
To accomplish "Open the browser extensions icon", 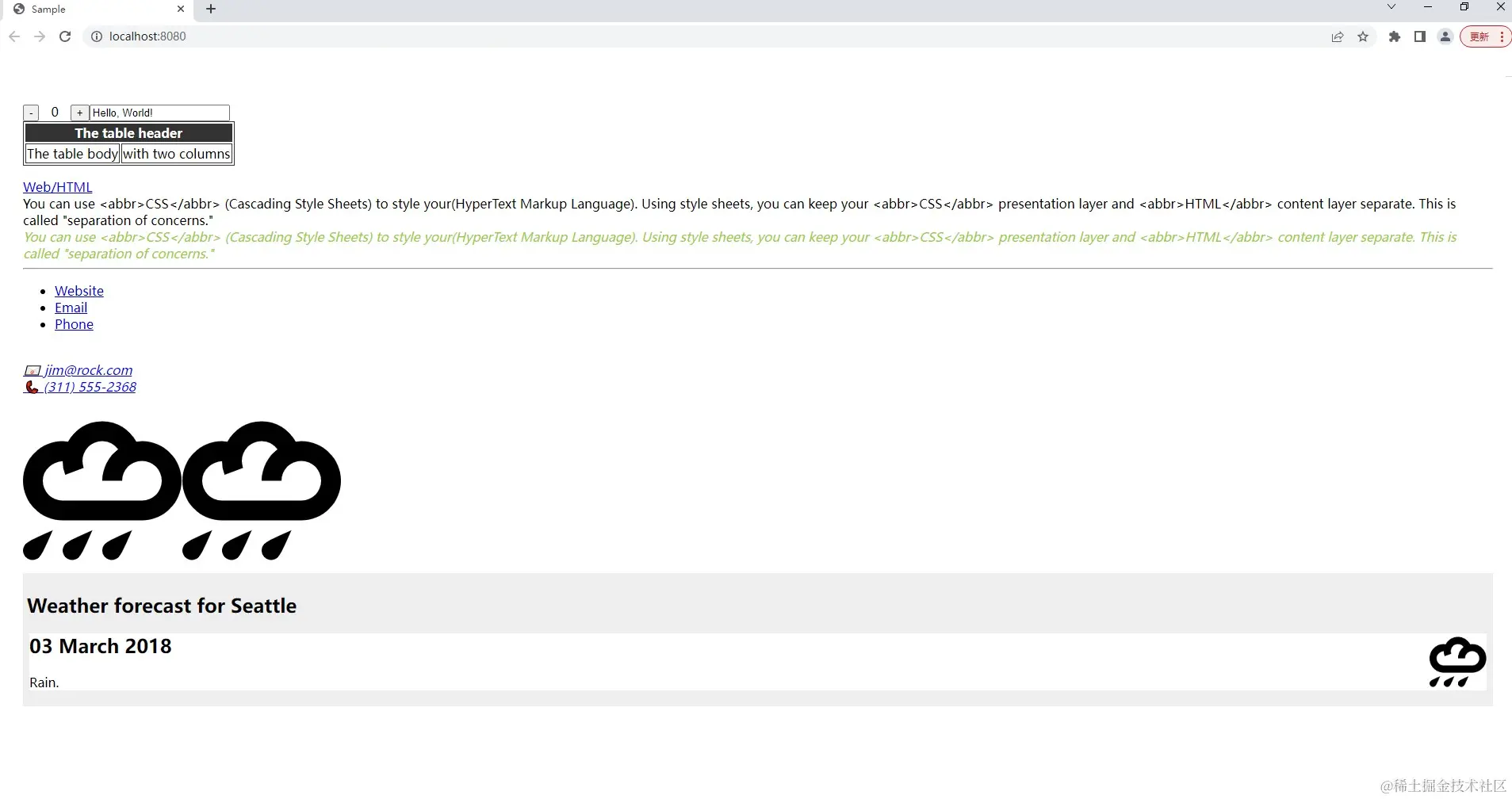I will click(x=1395, y=36).
